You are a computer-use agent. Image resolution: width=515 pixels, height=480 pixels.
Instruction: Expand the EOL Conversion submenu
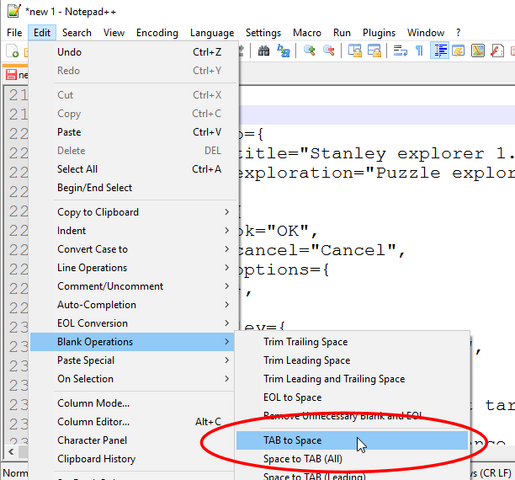(133, 323)
